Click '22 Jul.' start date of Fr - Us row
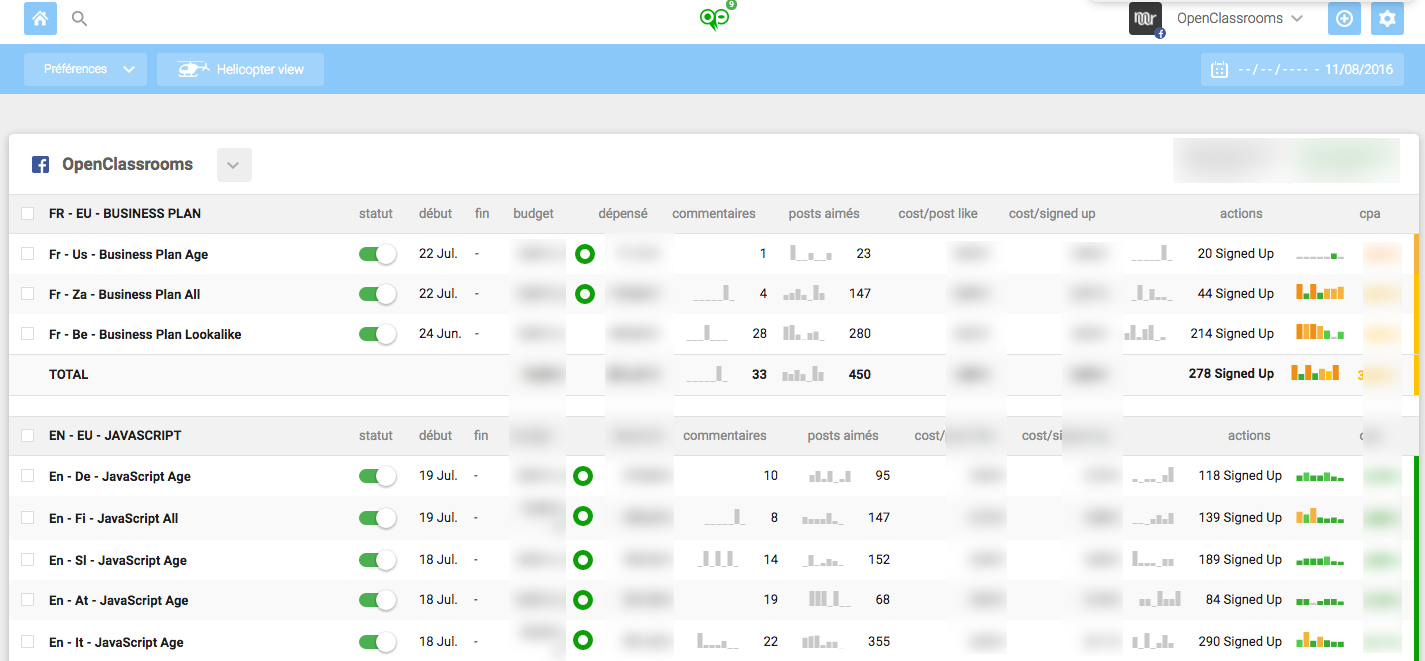Viewport: 1425px width, 661px height. click(x=438, y=253)
